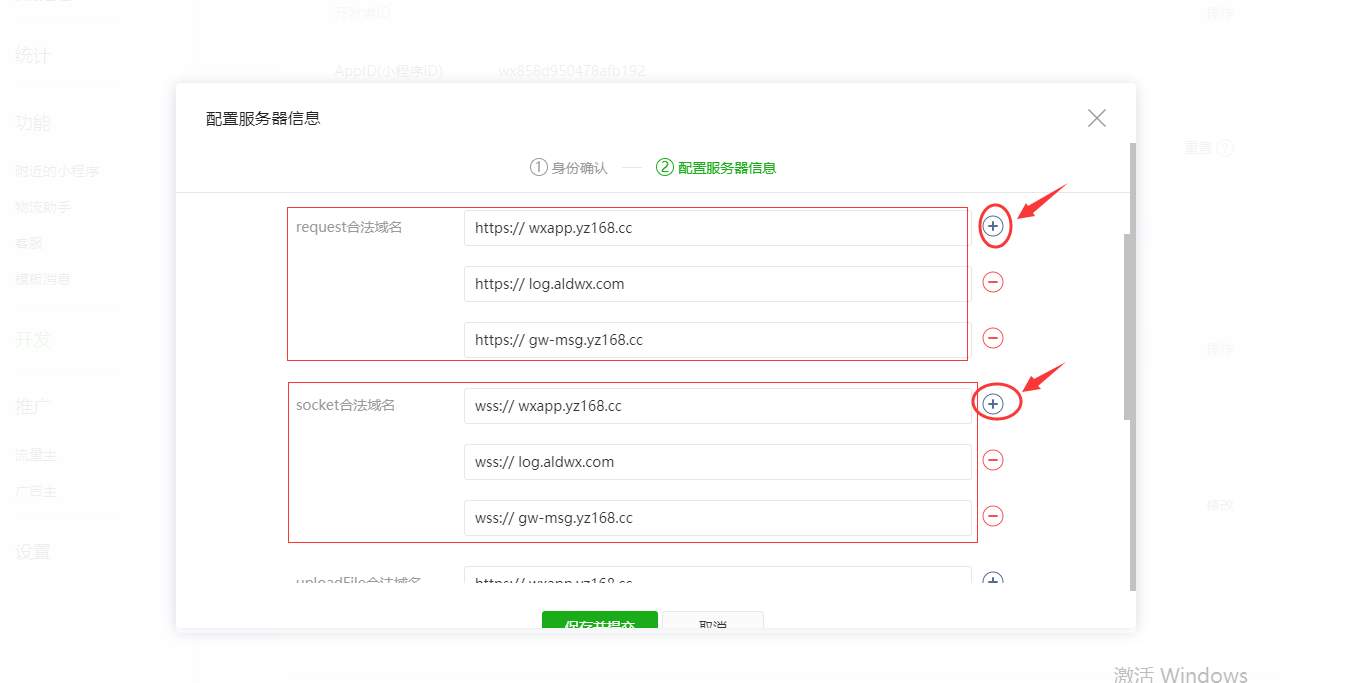The height and width of the screenshot is (683, 1368).
Task: Click the wss log.aldwx.com input field
Action: [718, 462]
